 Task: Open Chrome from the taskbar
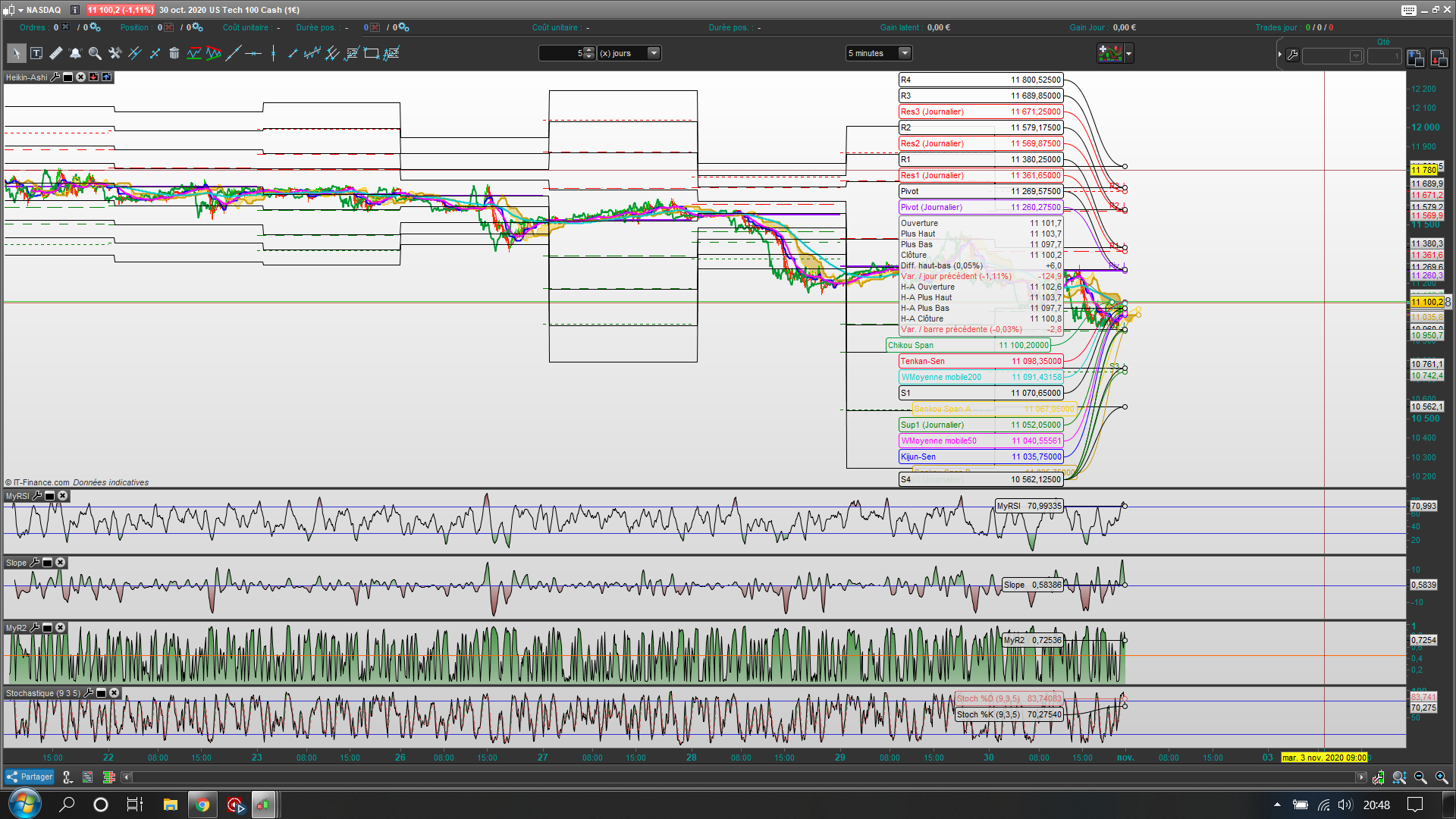tap(202, 805)
